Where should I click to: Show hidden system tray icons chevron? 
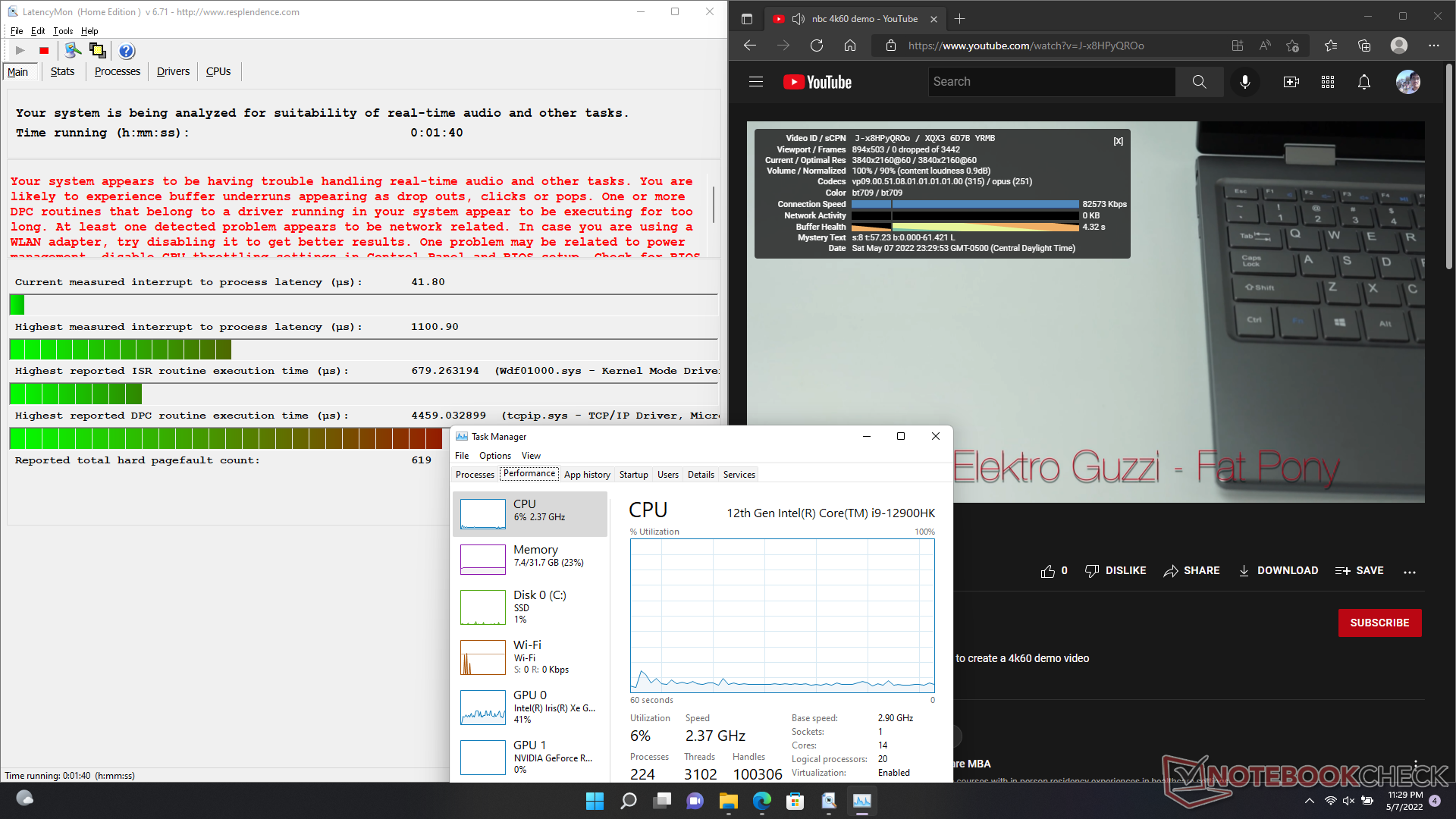click(x=1310, y=801)
